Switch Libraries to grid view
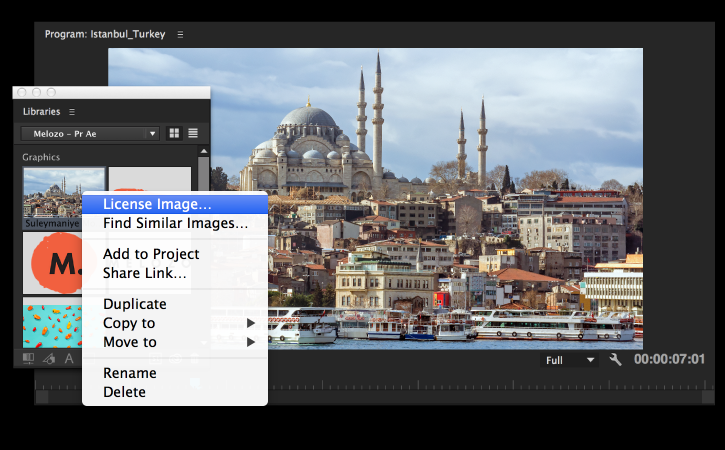 point(174,134)
